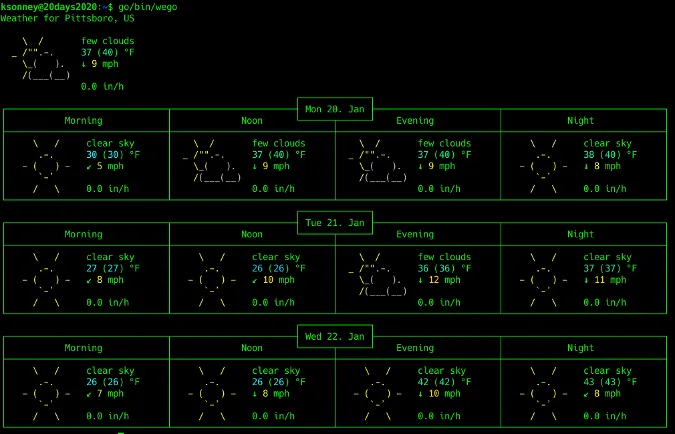Click the Night column header under Wednesday

pyautogui.click(x=580, y=348)
